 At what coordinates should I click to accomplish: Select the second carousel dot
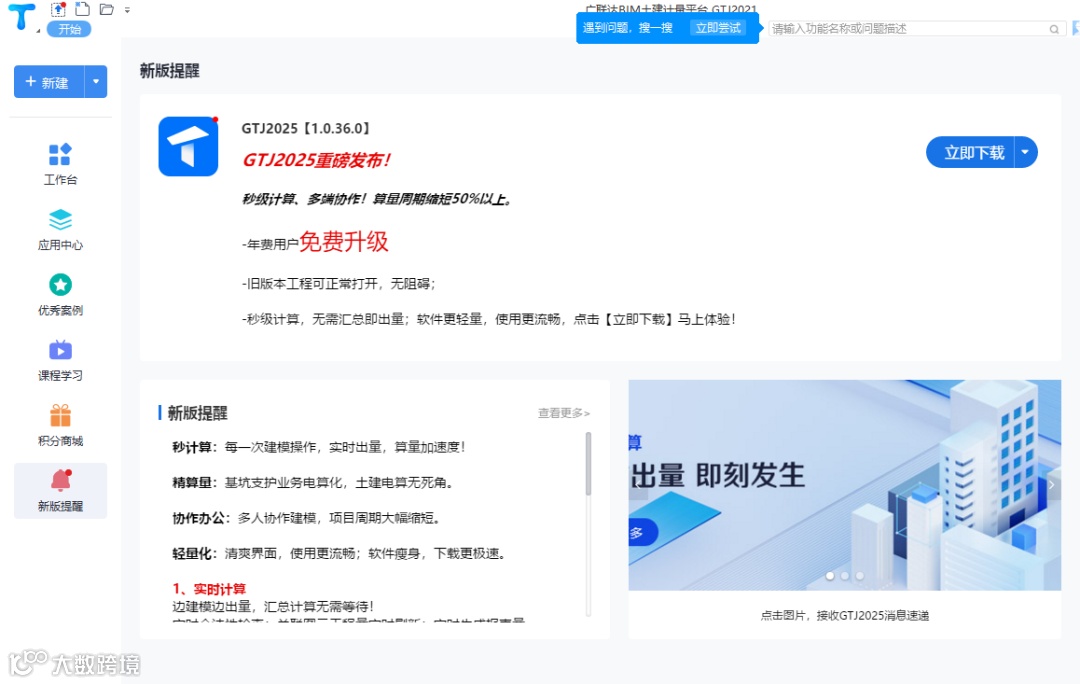click(x=845, y=576)
